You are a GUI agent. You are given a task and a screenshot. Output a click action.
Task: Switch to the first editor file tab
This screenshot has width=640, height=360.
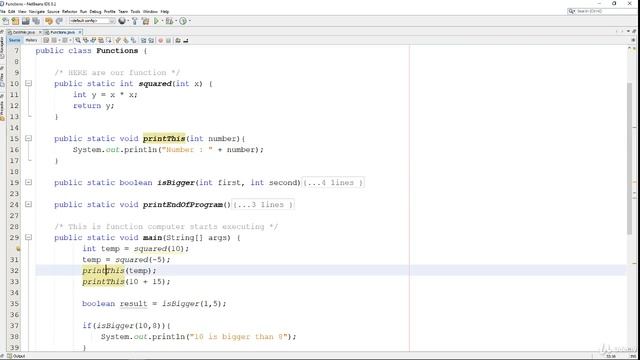[x=24, y=32]
